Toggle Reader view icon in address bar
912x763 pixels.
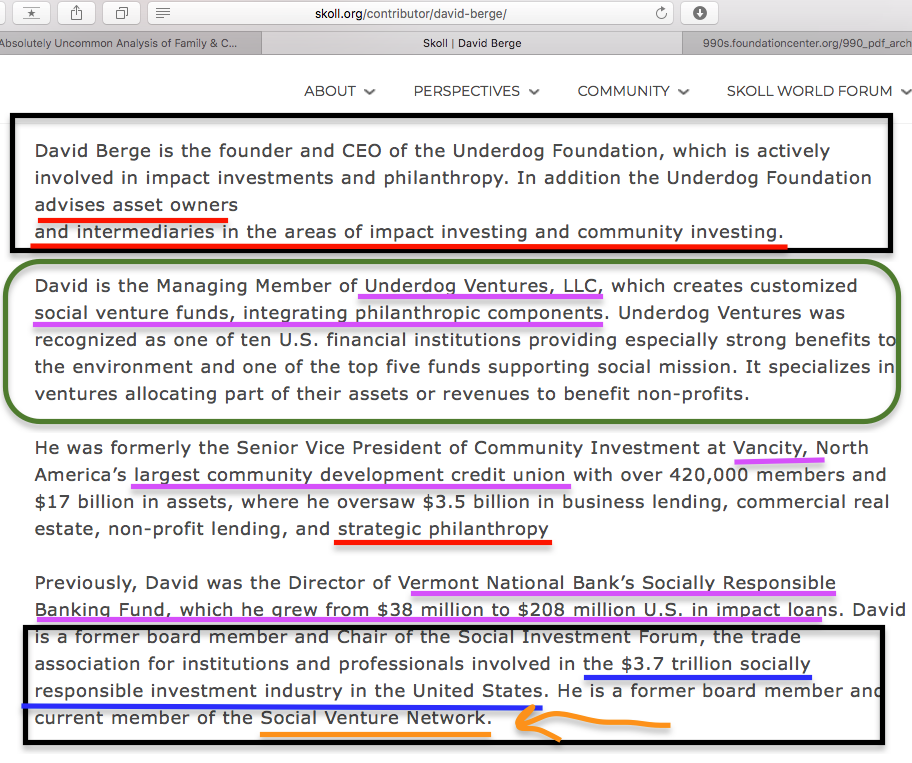click(164, 13)
